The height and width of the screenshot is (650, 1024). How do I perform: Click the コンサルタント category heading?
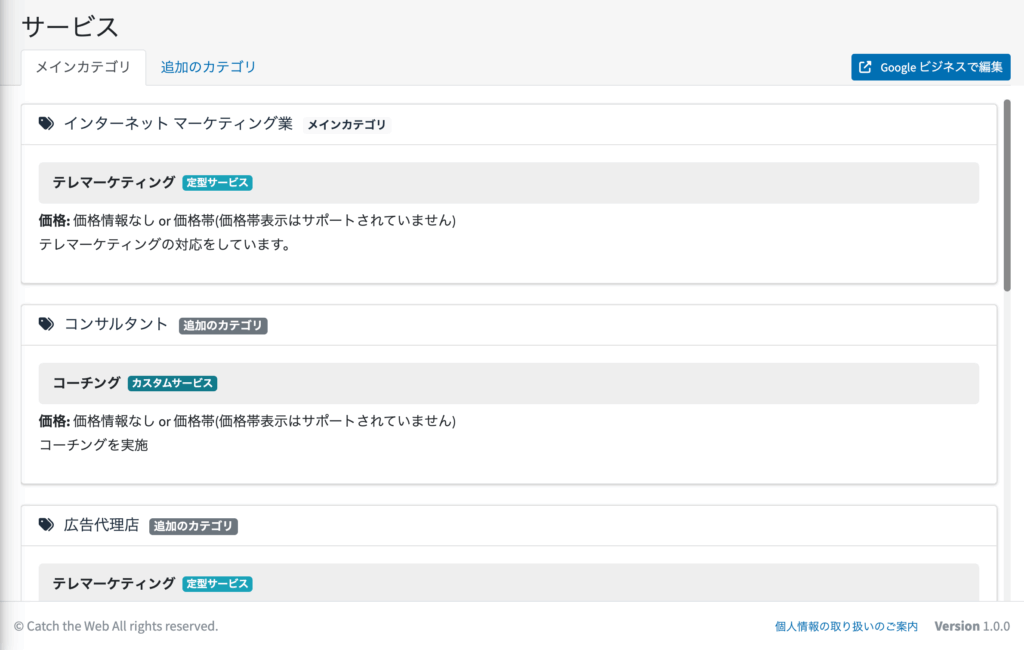[x=116, y=325]
